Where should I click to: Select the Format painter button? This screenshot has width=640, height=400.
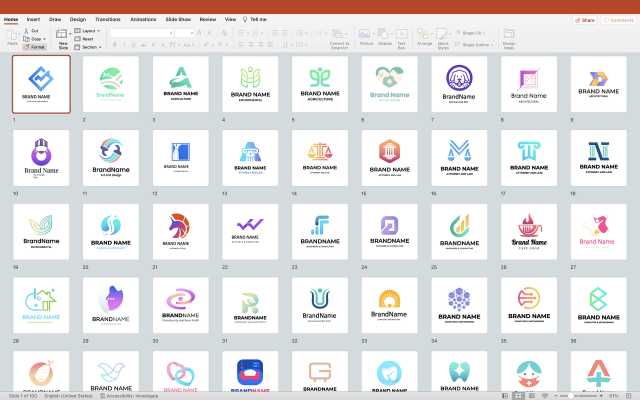click(x=34, y=47)
